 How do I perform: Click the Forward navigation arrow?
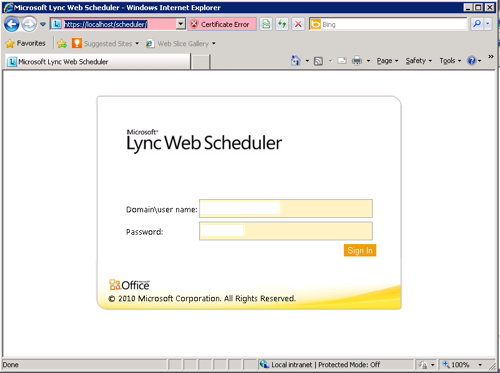[29, 24]
